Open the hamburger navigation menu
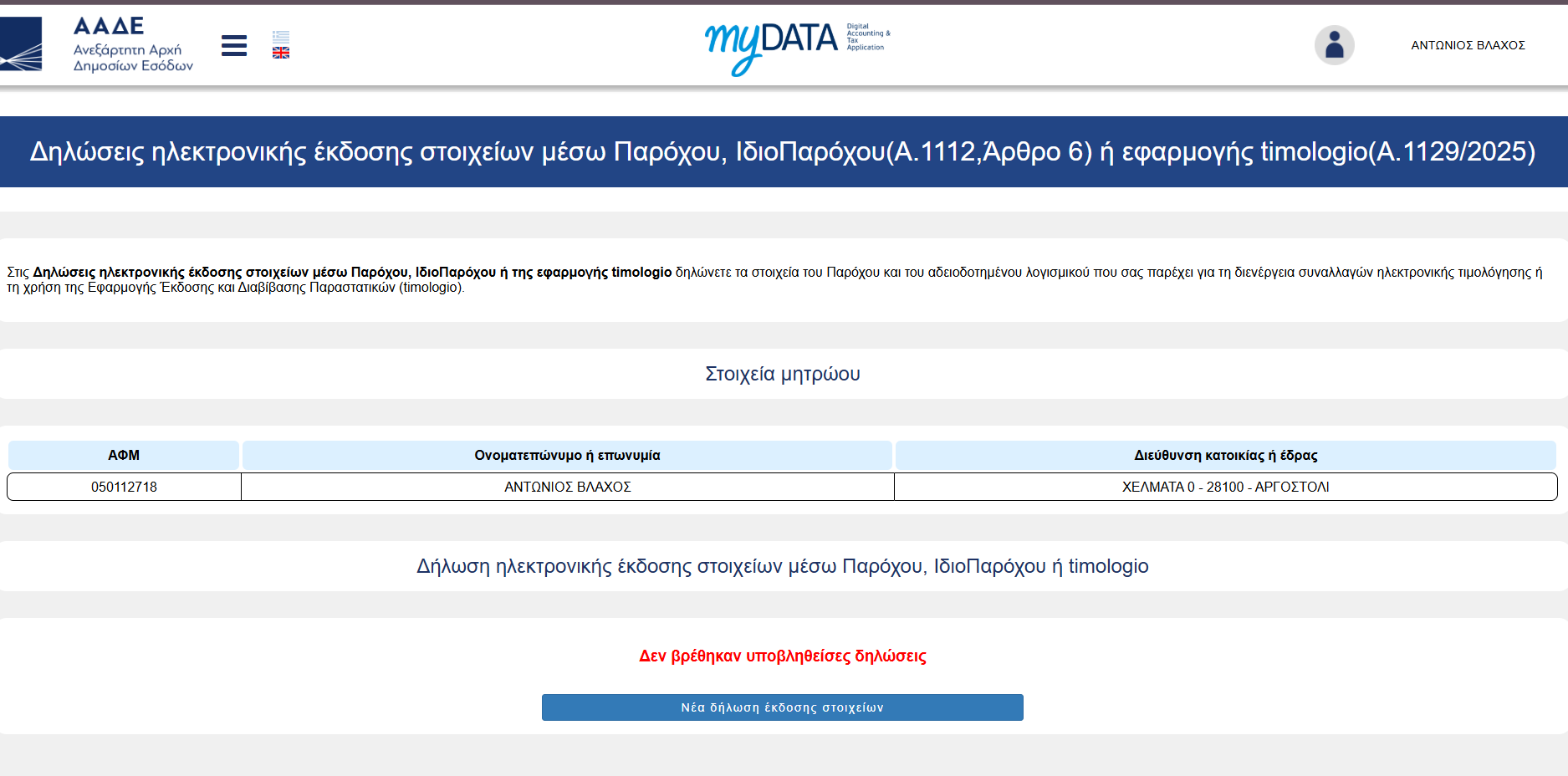The image size is (1568, 776). click(234, 45)
